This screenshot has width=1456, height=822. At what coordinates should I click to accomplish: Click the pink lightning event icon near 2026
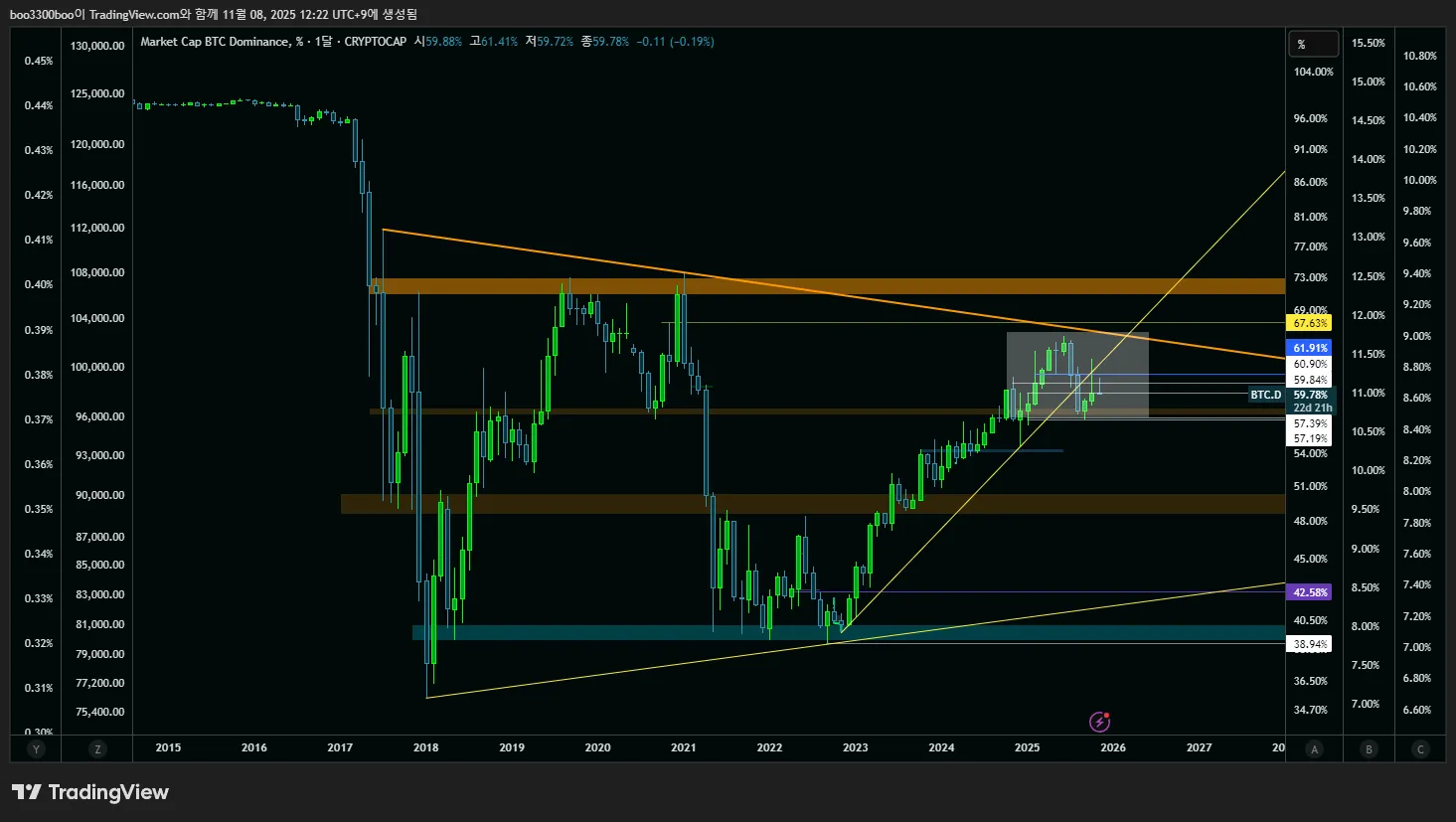click(1099, 721)
